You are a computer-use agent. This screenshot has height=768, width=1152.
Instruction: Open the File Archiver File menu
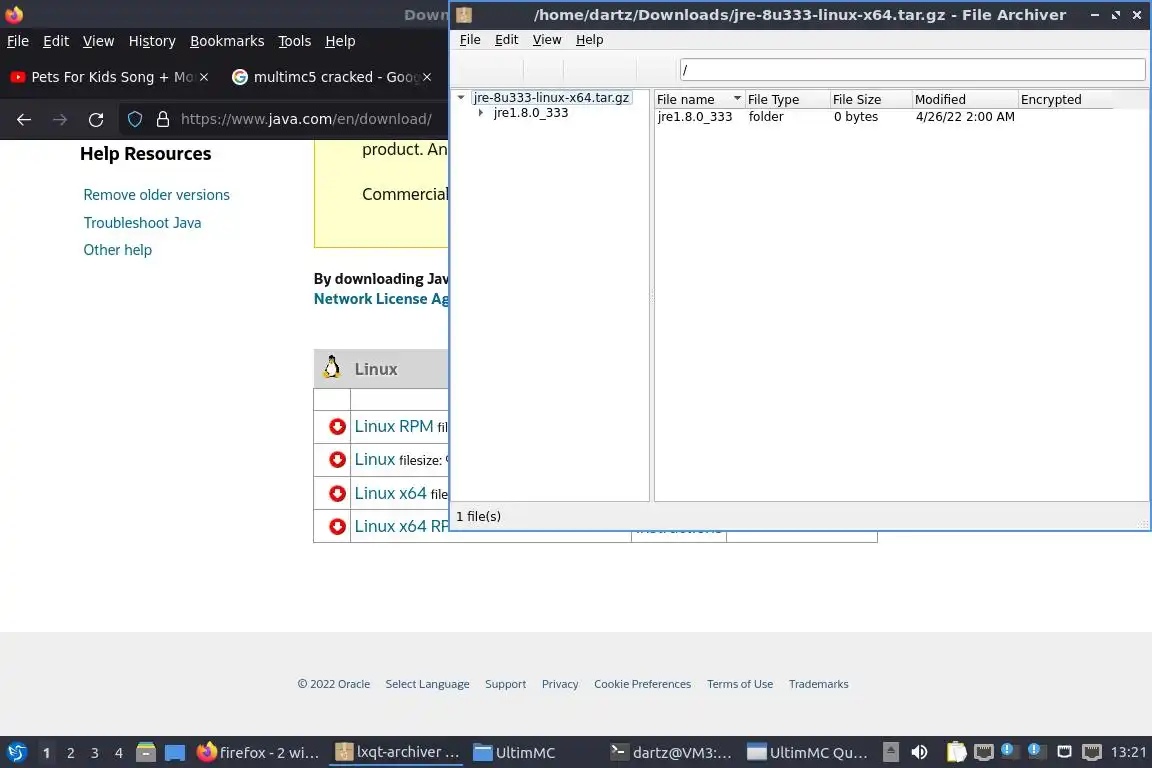469,40
